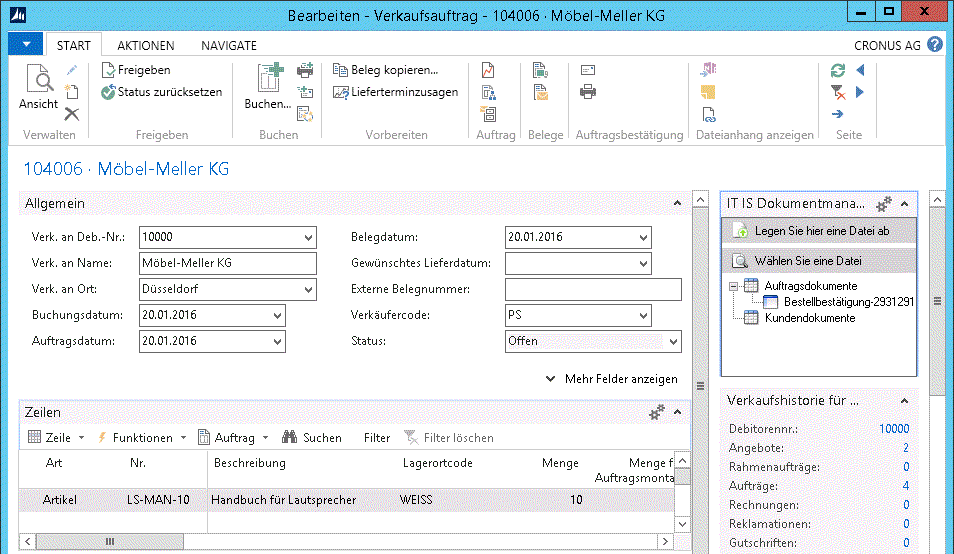
Task: Click the Externe Belegnummer field
Action: coord(593,289)
